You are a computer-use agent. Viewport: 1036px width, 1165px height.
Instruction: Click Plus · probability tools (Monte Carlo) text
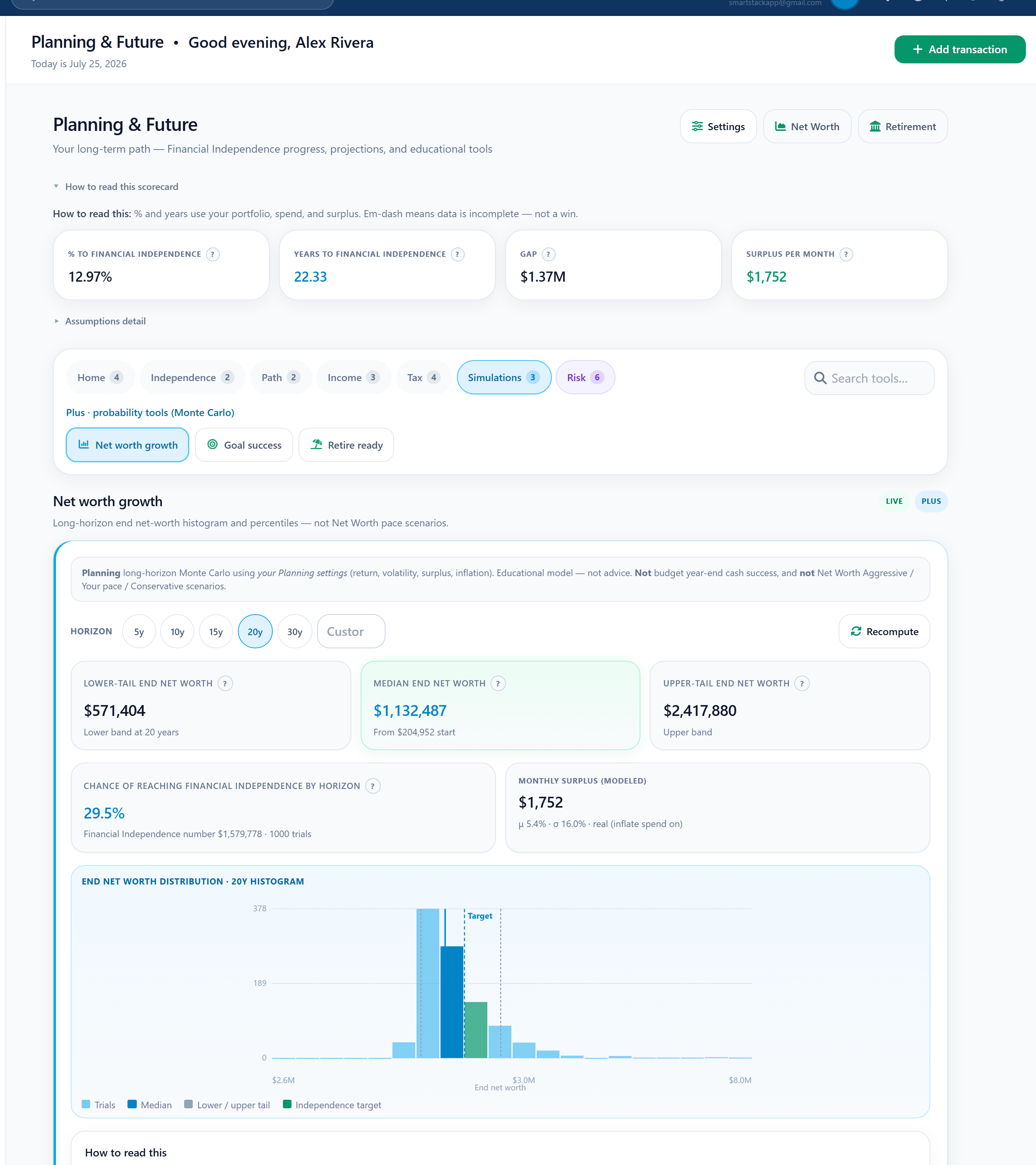(150, 413)
